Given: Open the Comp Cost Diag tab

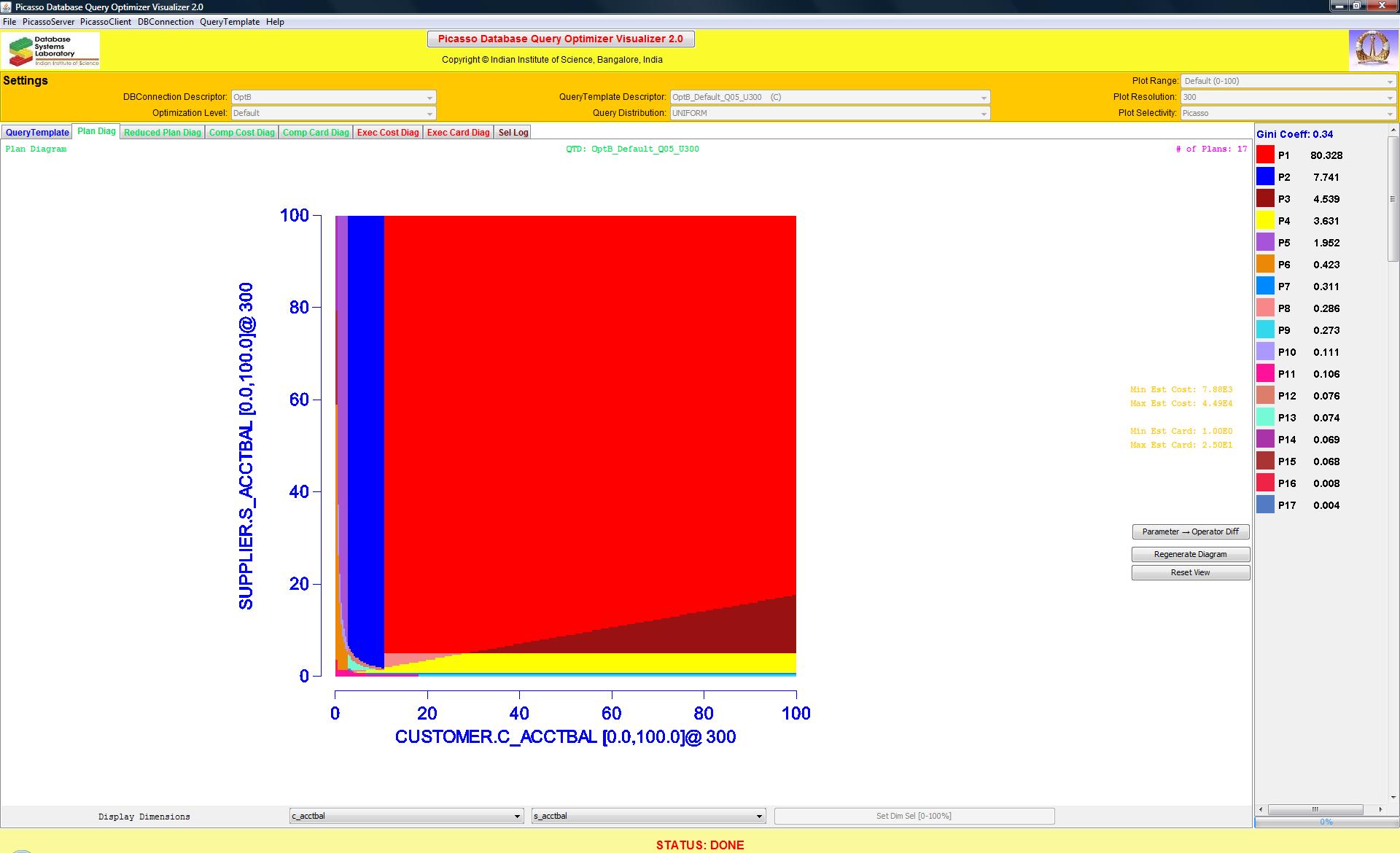Looking at the screenshot, I should click(x=241, y=132).
